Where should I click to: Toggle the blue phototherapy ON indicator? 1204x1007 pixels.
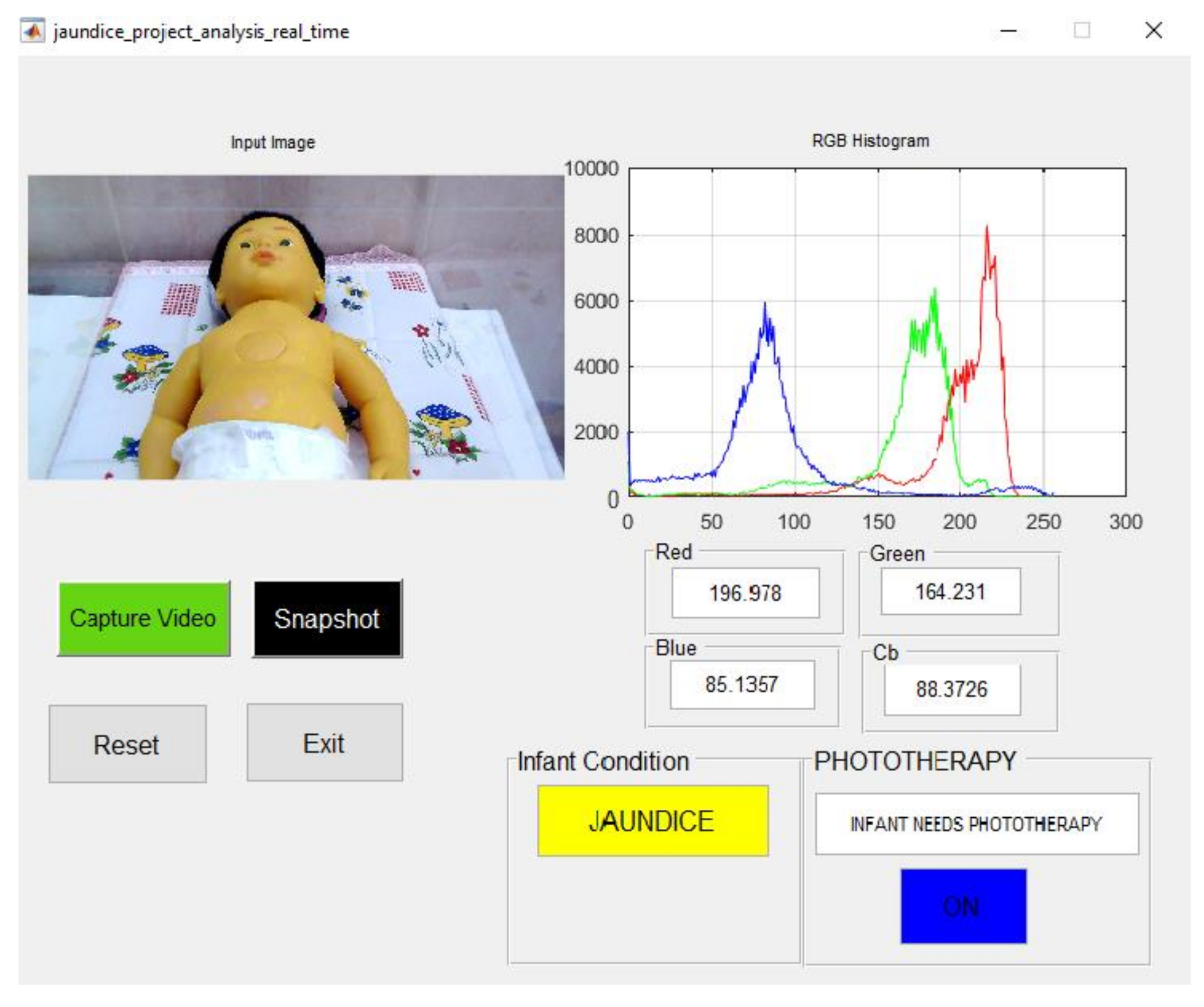click(963, 907)
